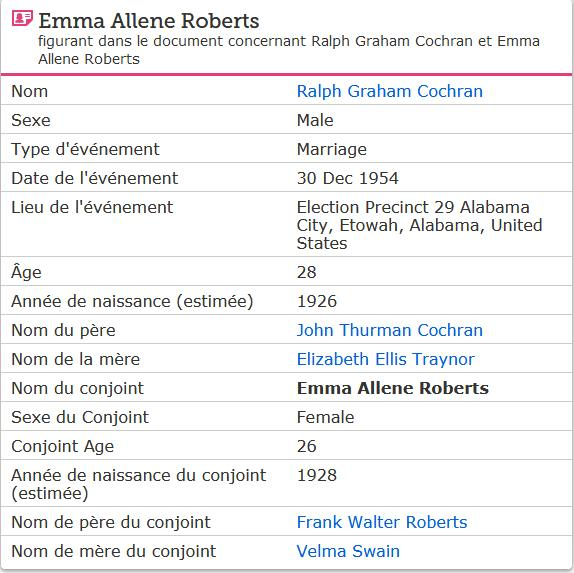Open the Frank Walter Roberts link

[x=382, y=522]
